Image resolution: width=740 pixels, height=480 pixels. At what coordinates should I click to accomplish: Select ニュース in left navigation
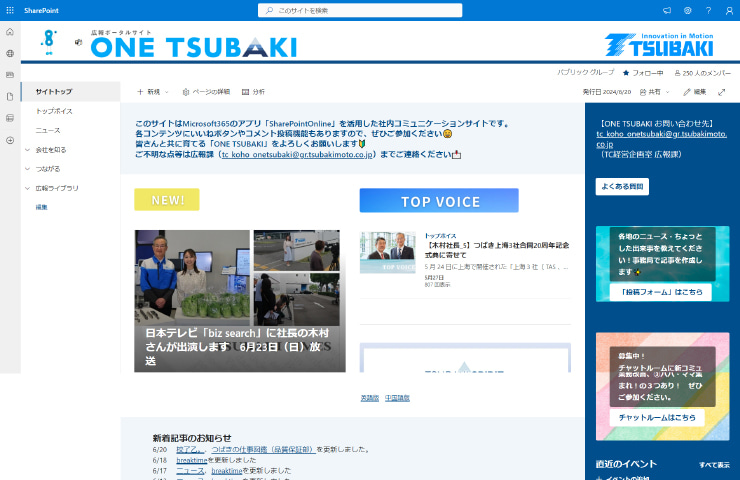(48, 130)
